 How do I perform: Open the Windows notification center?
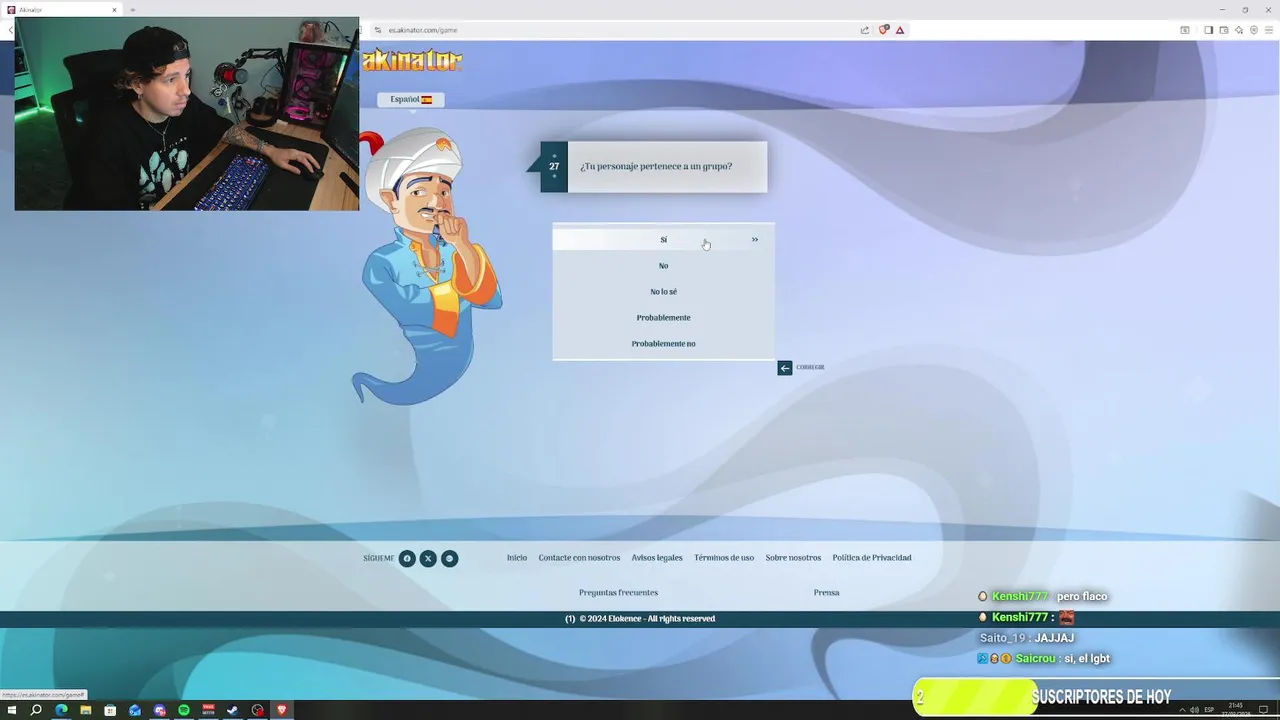coord(1263,710)
